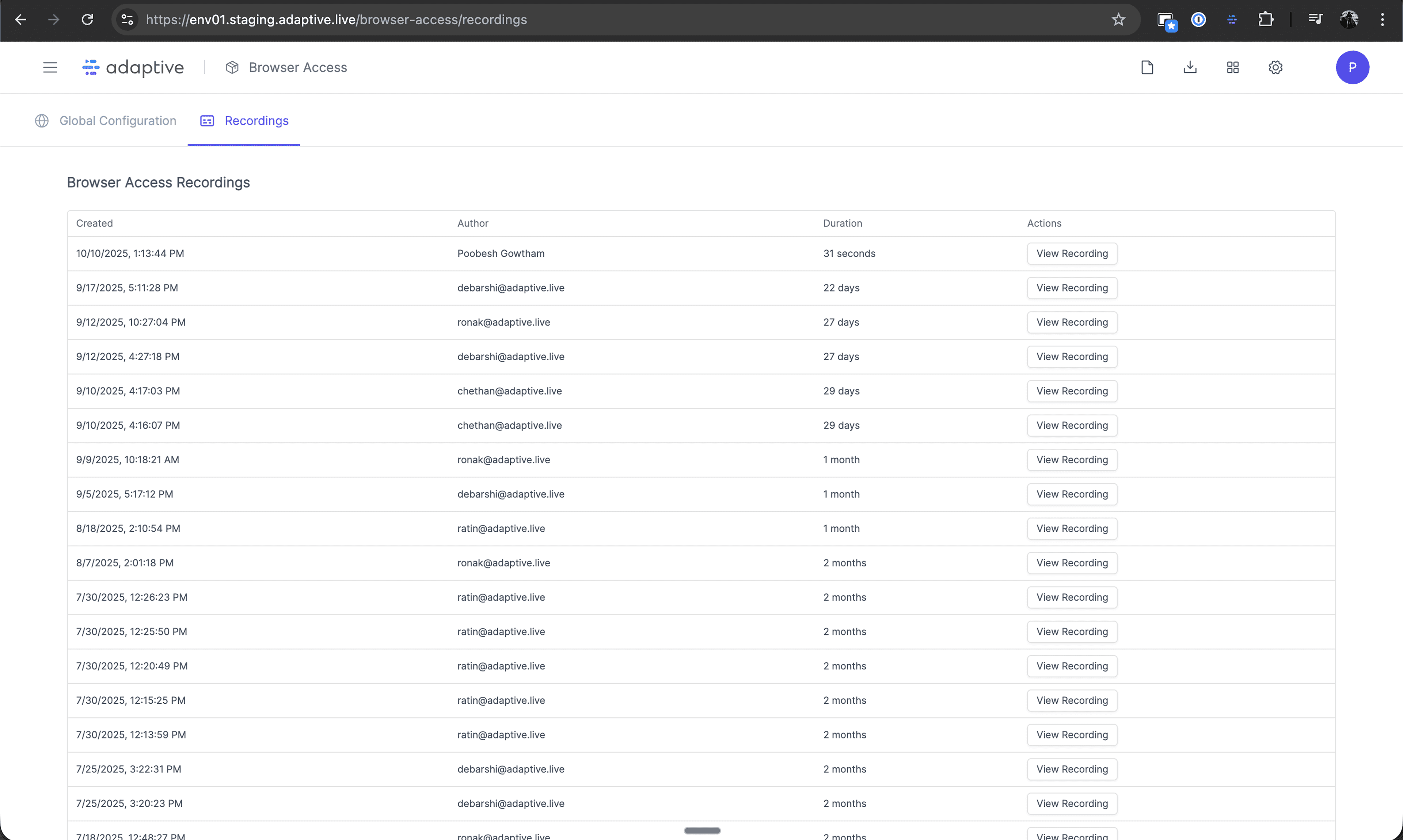Open the hamburger navigation menu

click(50, 67)
